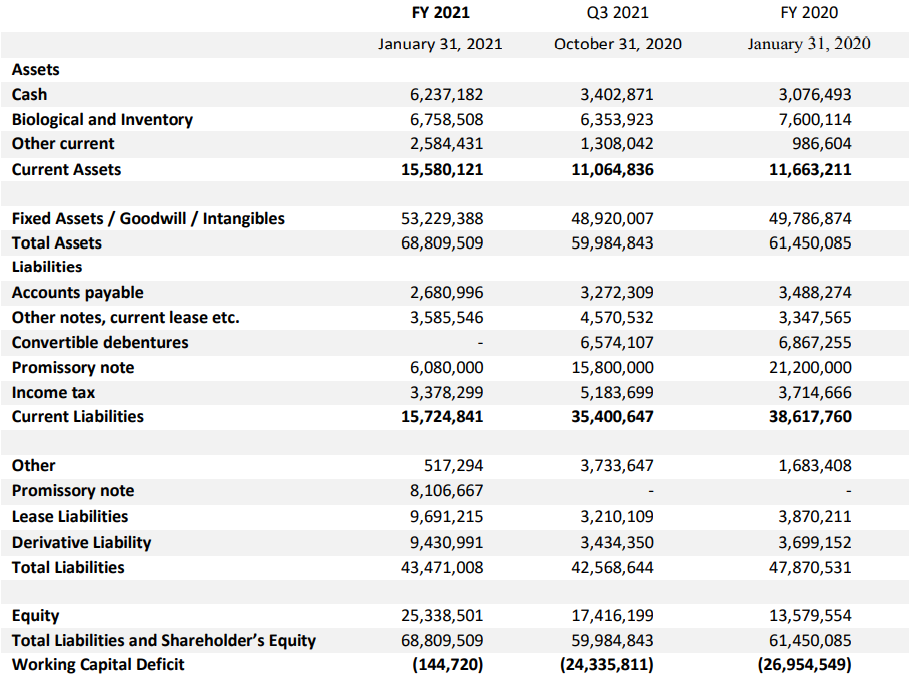This screenshot has width=911, height=687.
Task: Select Current Liabilities total 38,617,760
Action: coord(810,416)
